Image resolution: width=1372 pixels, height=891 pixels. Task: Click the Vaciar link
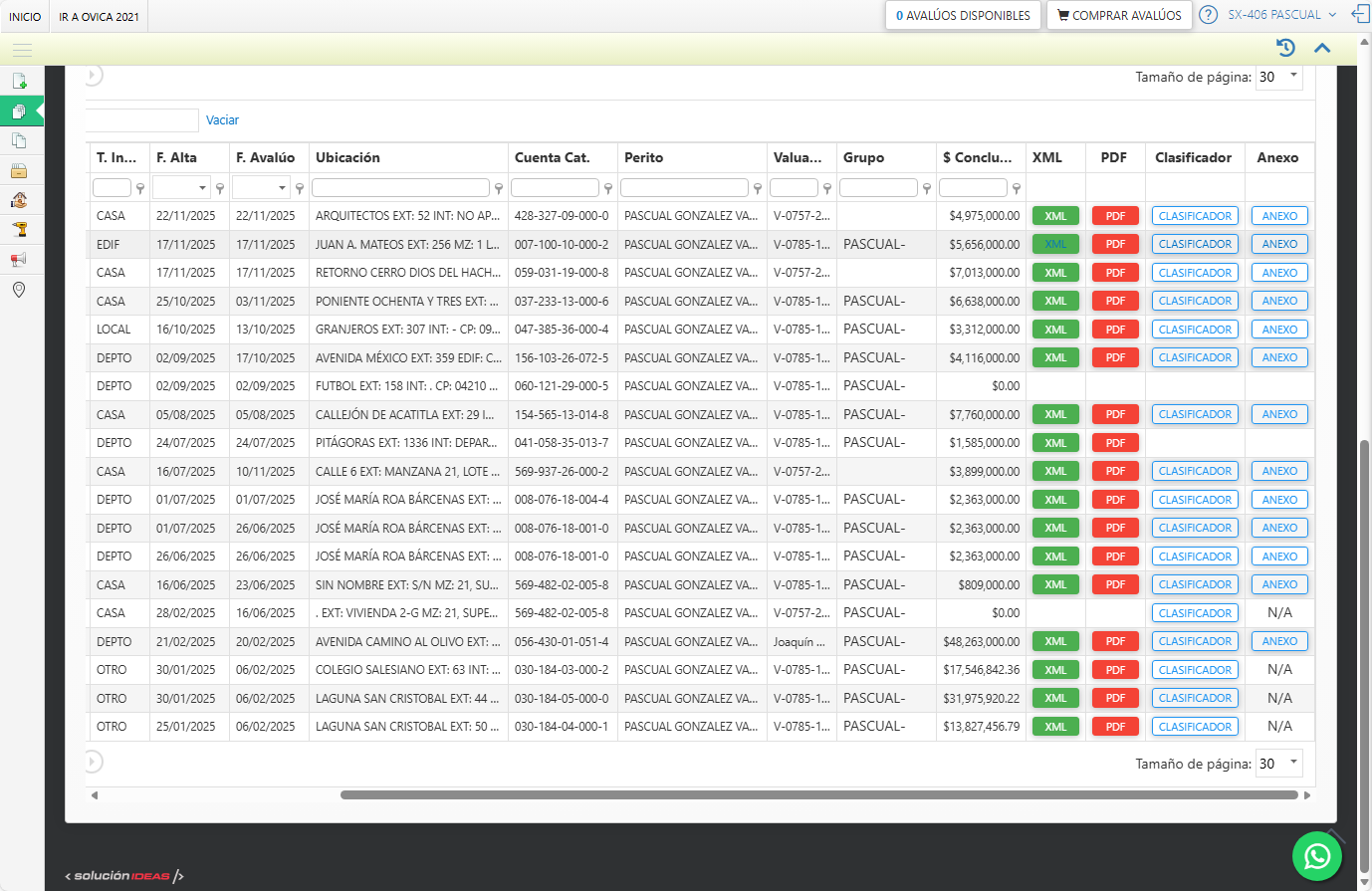[x=222, y=120]
